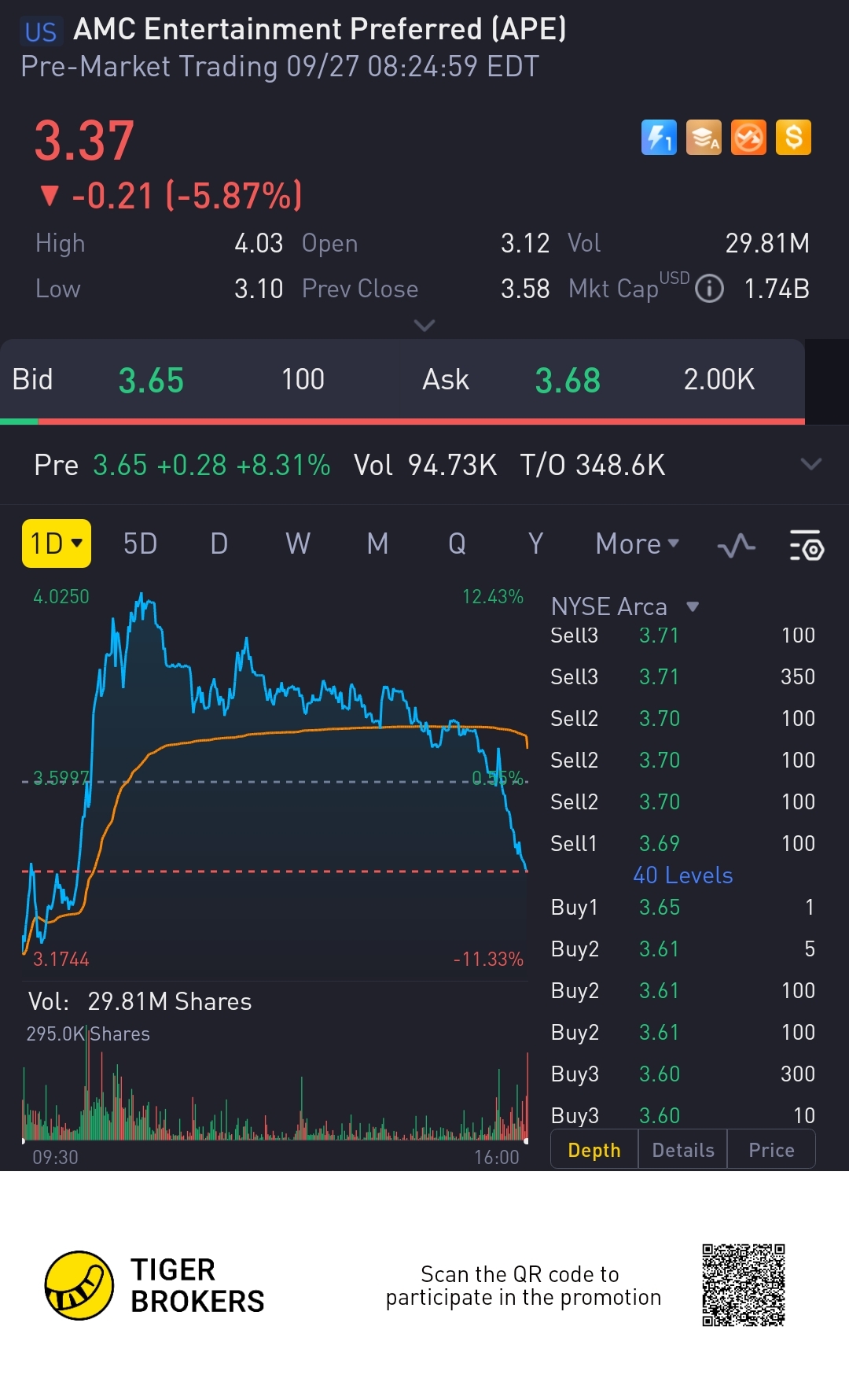Open the NYSE Arca exchange dropdown
The width and height of the screenshot is (849, 1400).
(625, 606)
